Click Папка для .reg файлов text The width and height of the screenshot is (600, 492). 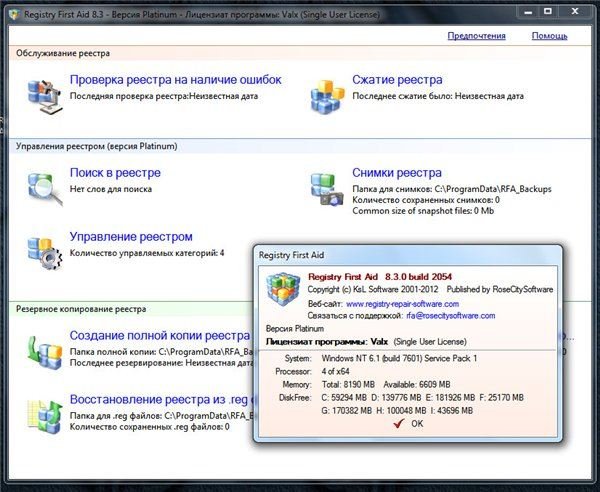coord(161,415)
